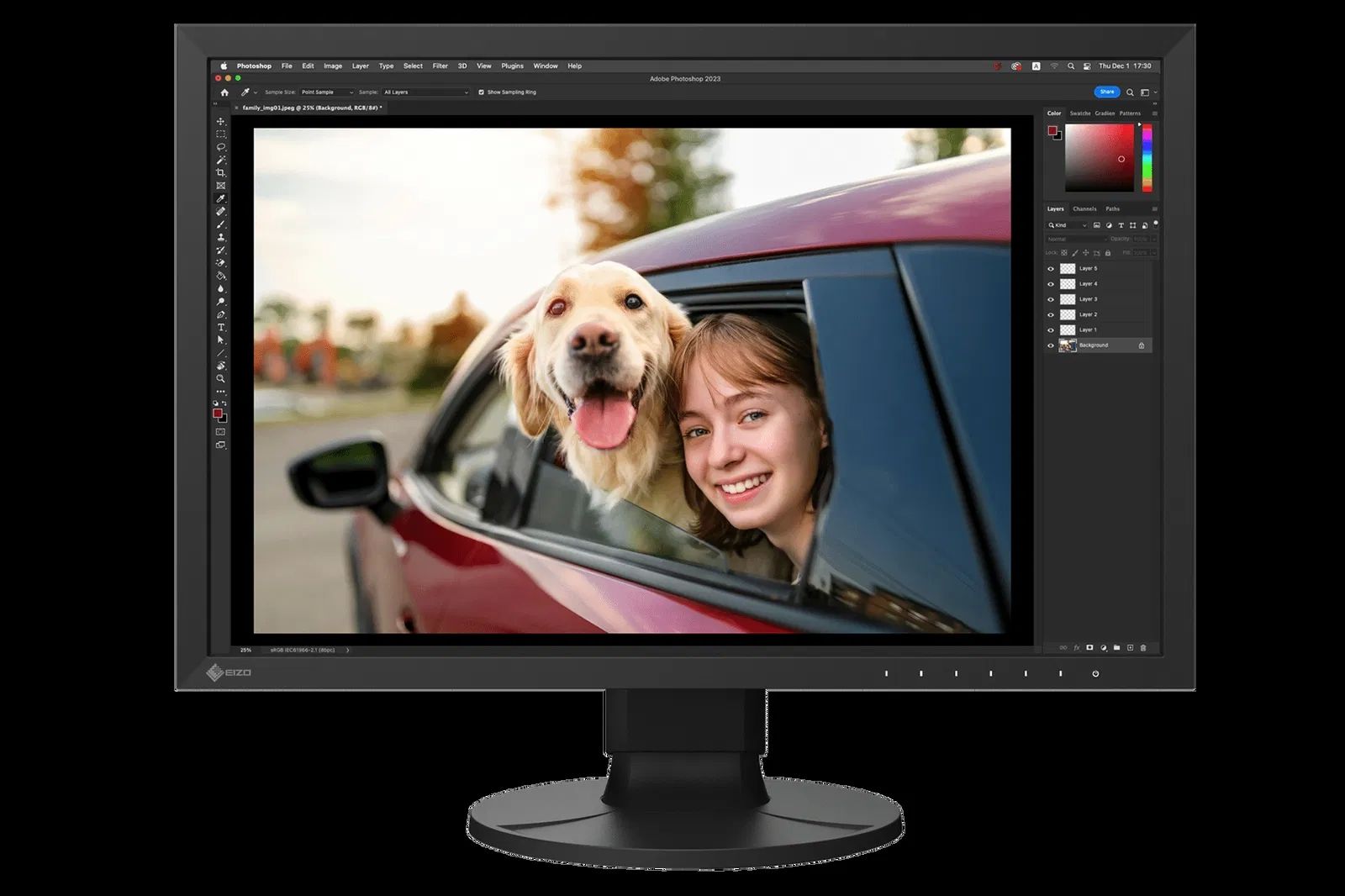Open the layer filter Kind dropdown
The image size is (1345, 896).
(1066, 225)
